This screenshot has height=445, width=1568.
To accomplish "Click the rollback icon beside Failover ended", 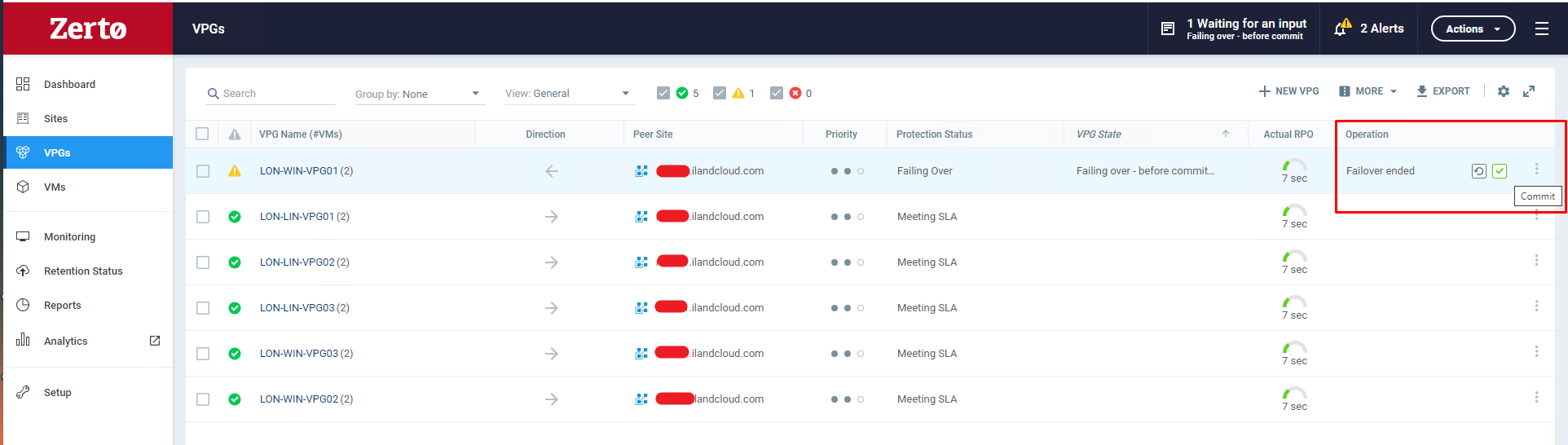I will (x=1478, y=171).
